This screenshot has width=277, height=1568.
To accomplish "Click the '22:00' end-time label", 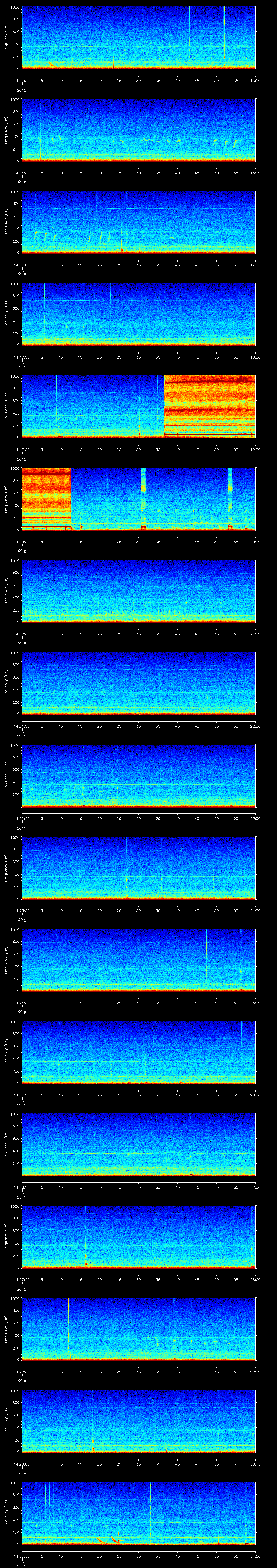I will 256,726.
